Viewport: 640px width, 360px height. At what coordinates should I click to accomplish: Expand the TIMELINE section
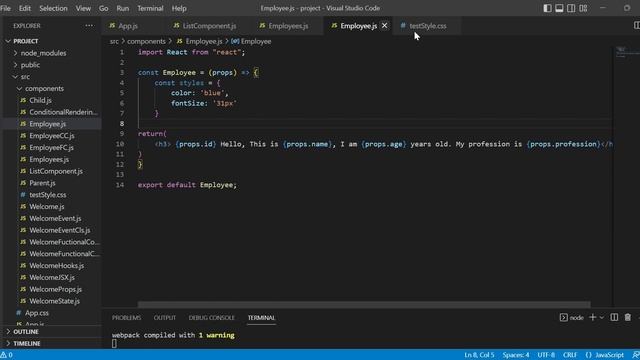pos(27,344)
